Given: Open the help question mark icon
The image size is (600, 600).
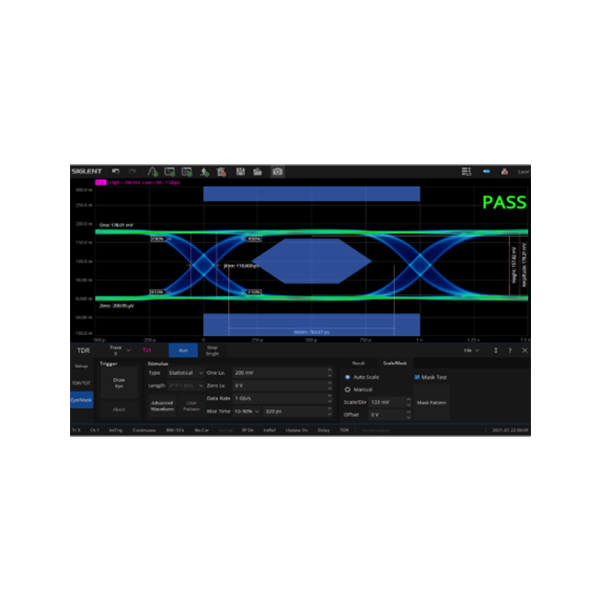Looking at the screenshot, I should (x=510, y=351).
